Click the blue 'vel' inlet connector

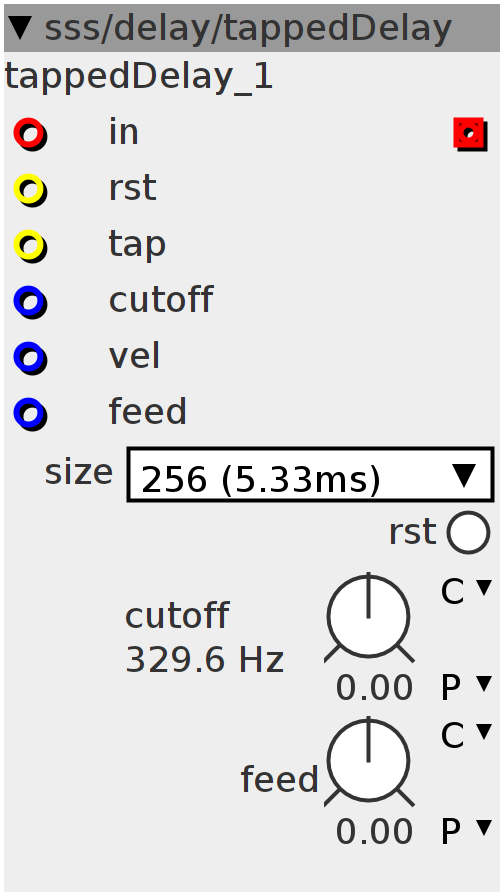(30, 358)
